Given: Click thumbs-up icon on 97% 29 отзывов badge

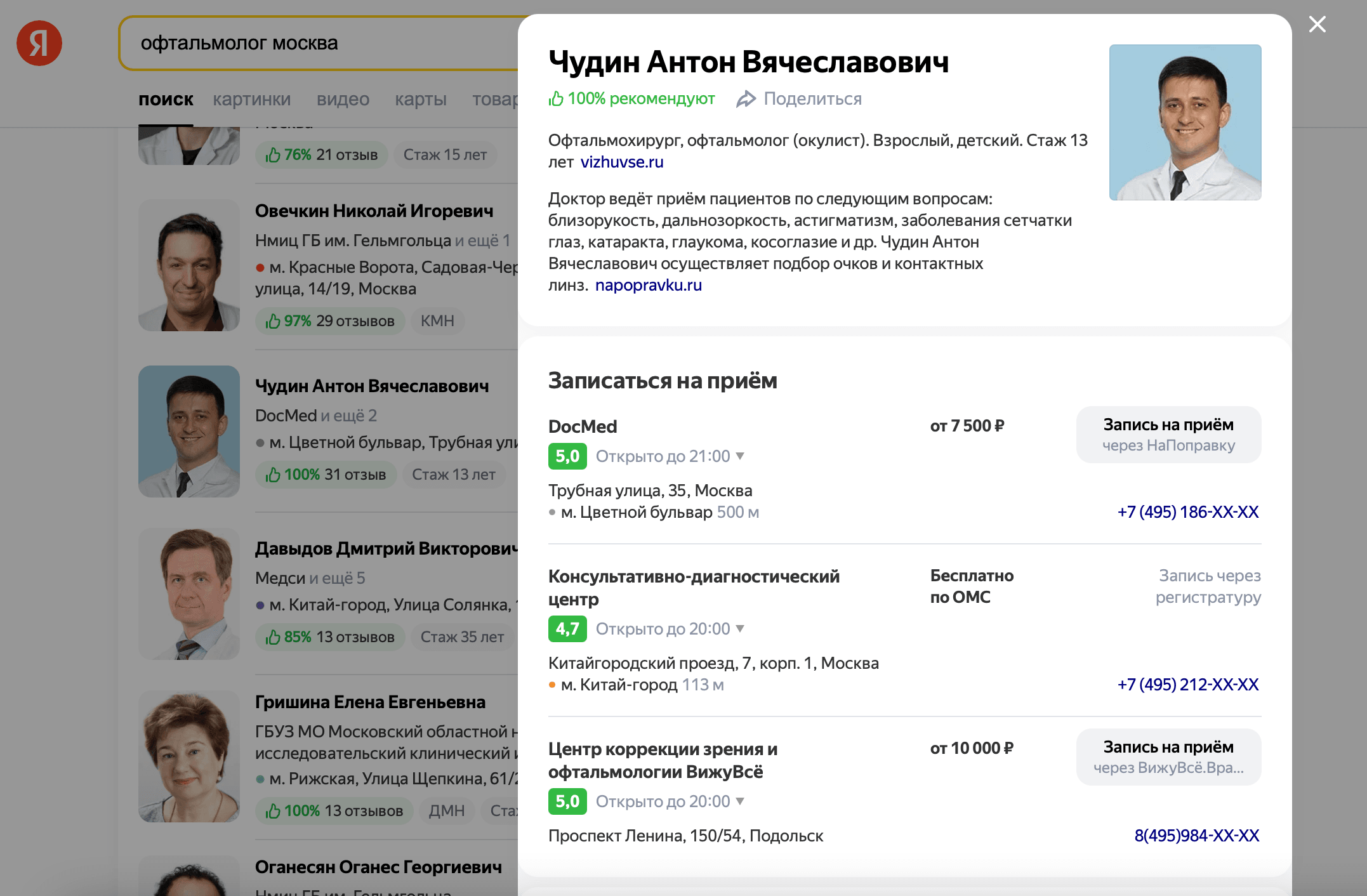Looking at the screenshot, I should tap(273, 321).
